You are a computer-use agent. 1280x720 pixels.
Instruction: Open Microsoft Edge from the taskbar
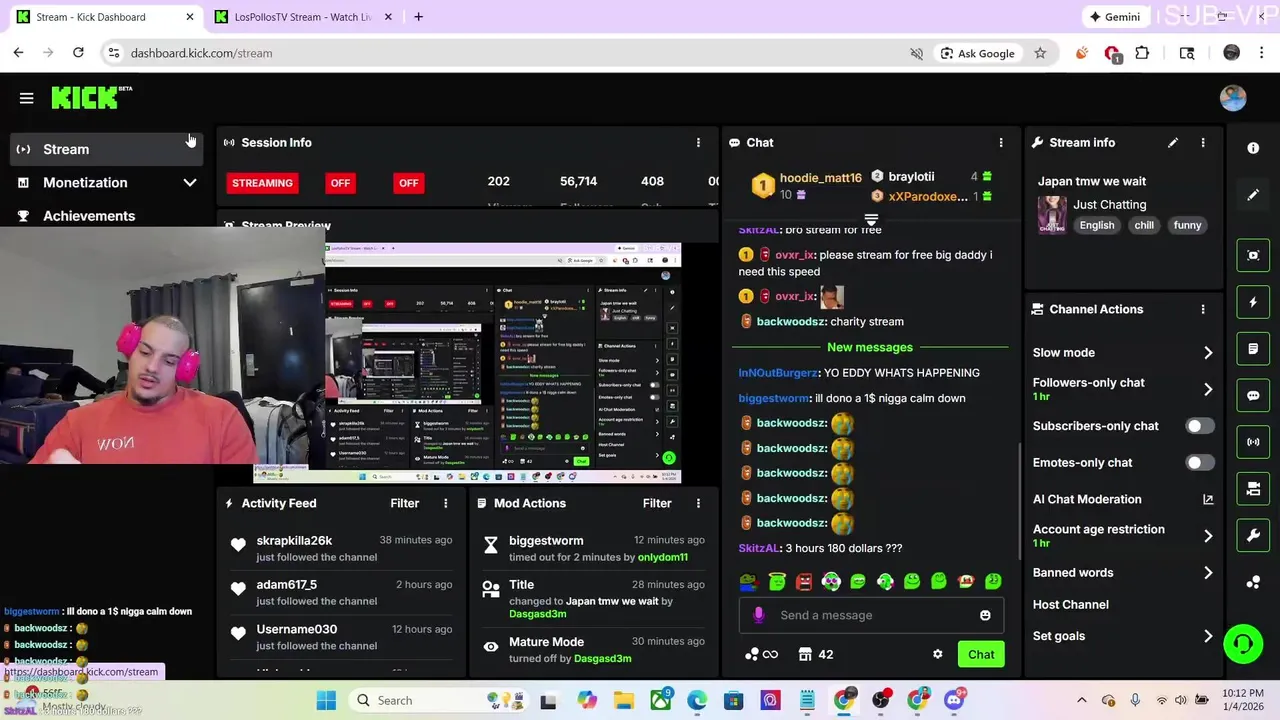[x=697, y=700]
